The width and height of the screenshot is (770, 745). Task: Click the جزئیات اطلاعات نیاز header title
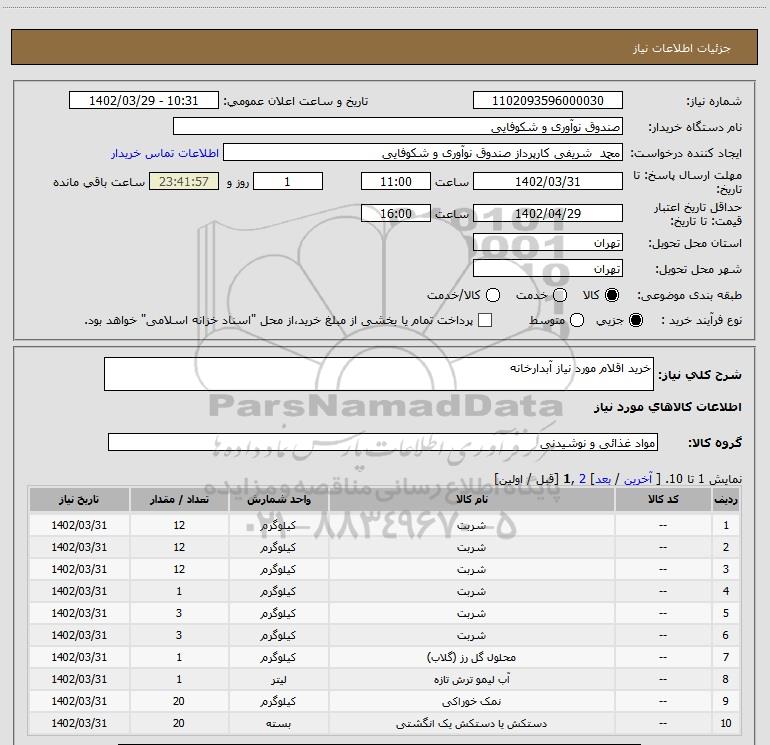tap(682, 48)
